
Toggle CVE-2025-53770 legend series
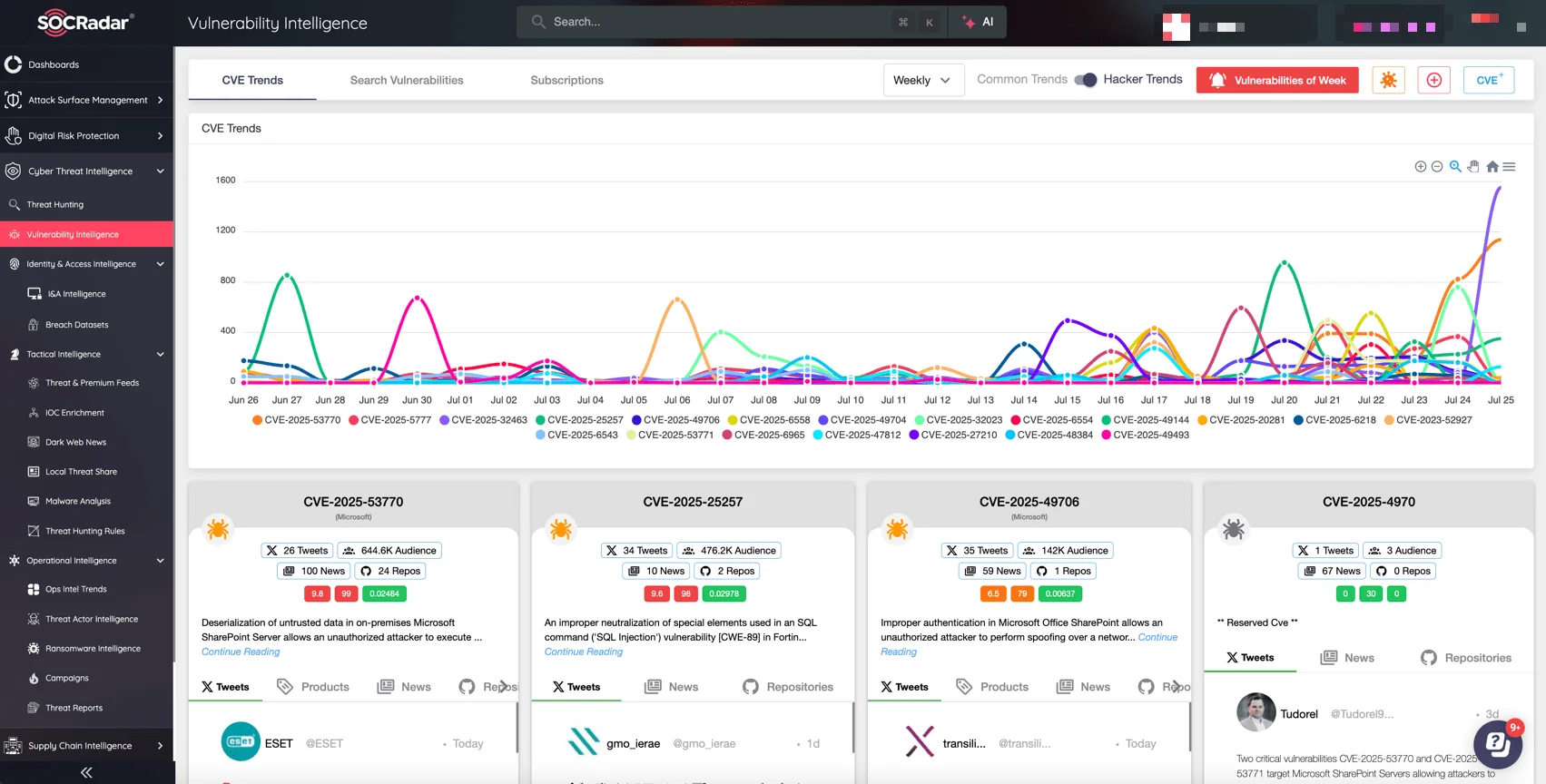(x=297, y=420)
